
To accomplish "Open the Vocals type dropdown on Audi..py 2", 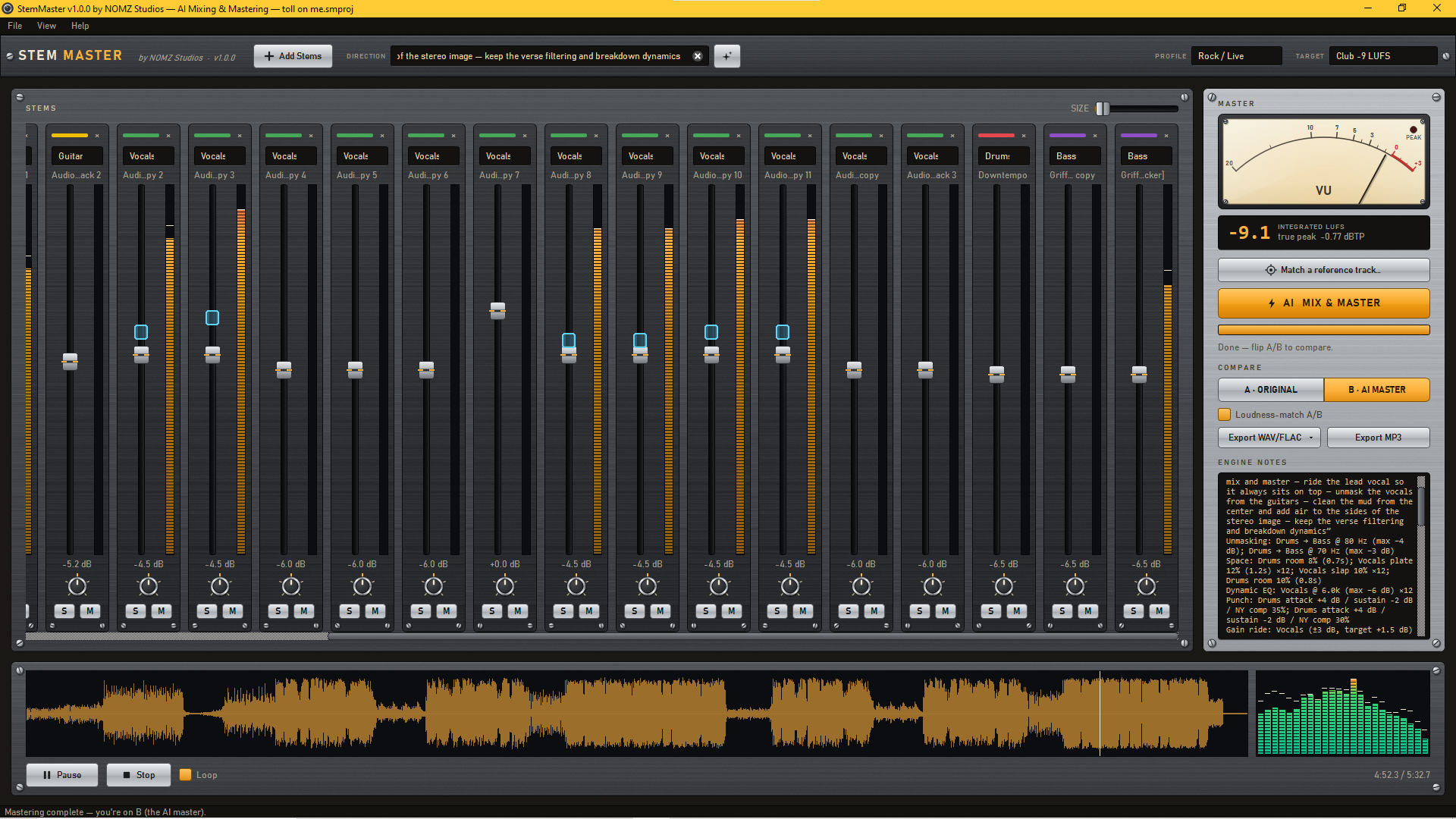I will point(149,156).
